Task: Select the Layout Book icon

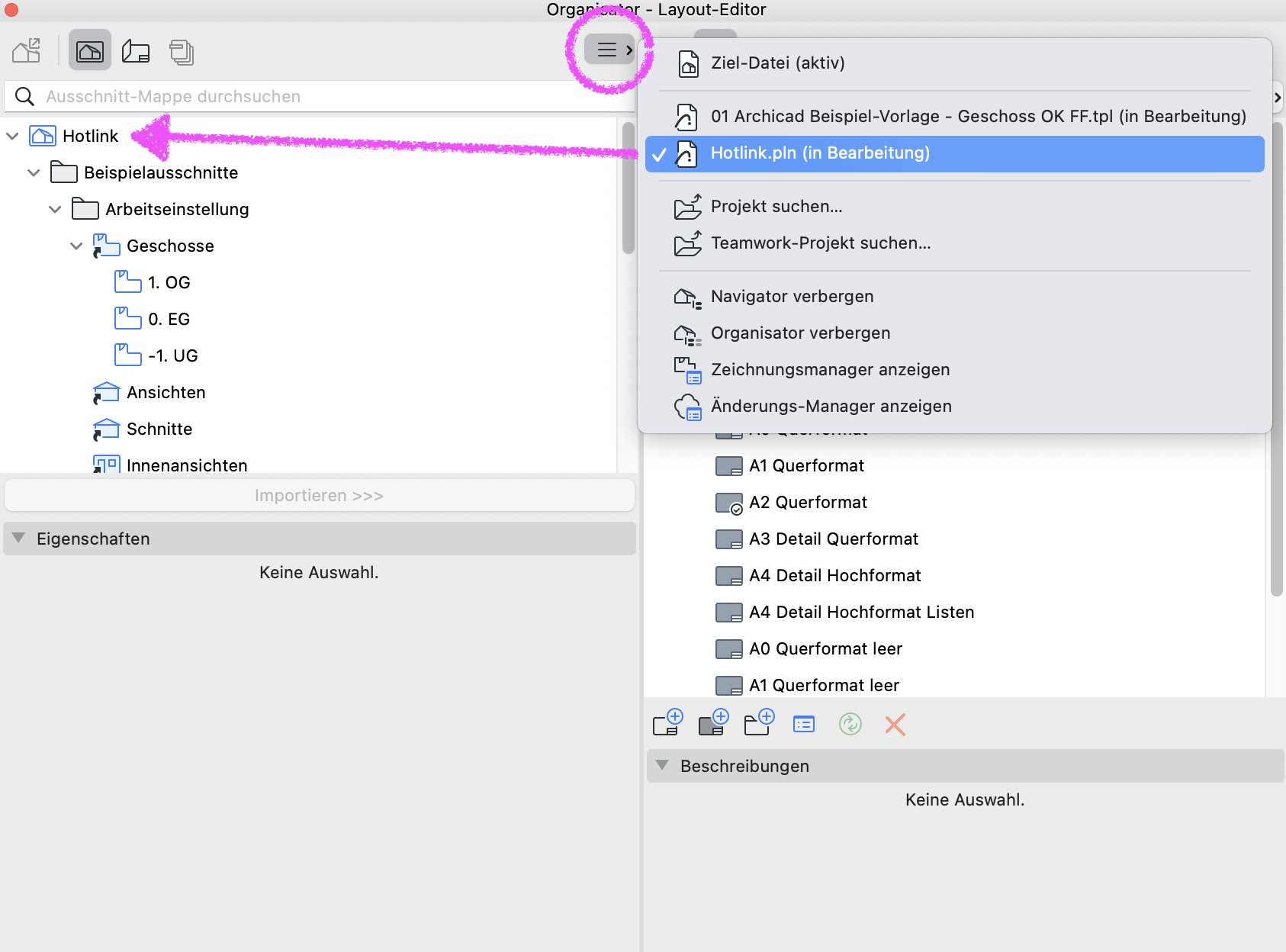Action: 136,51
